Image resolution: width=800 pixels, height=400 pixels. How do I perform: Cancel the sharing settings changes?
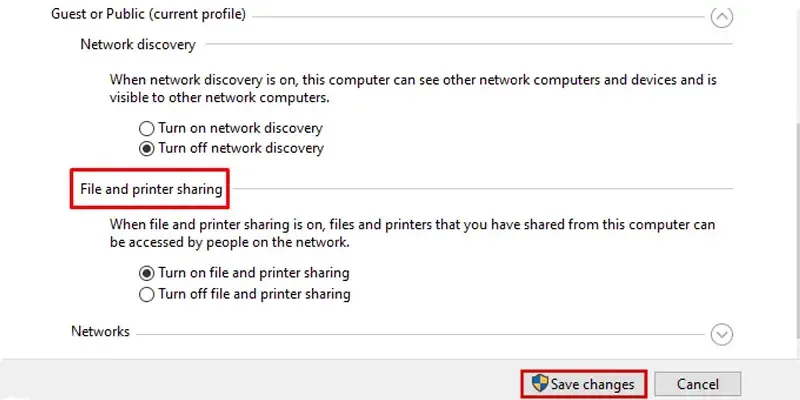point(697,384)
